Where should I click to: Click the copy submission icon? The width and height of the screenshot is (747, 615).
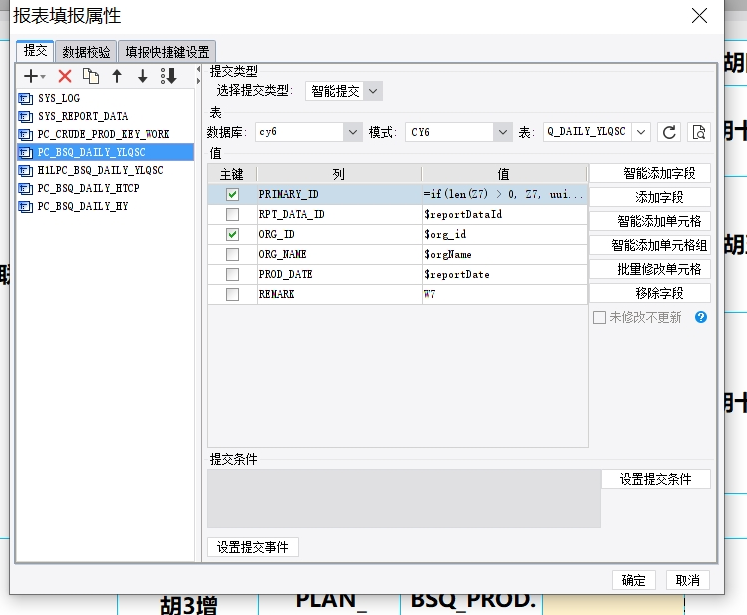tap(91, 76)
